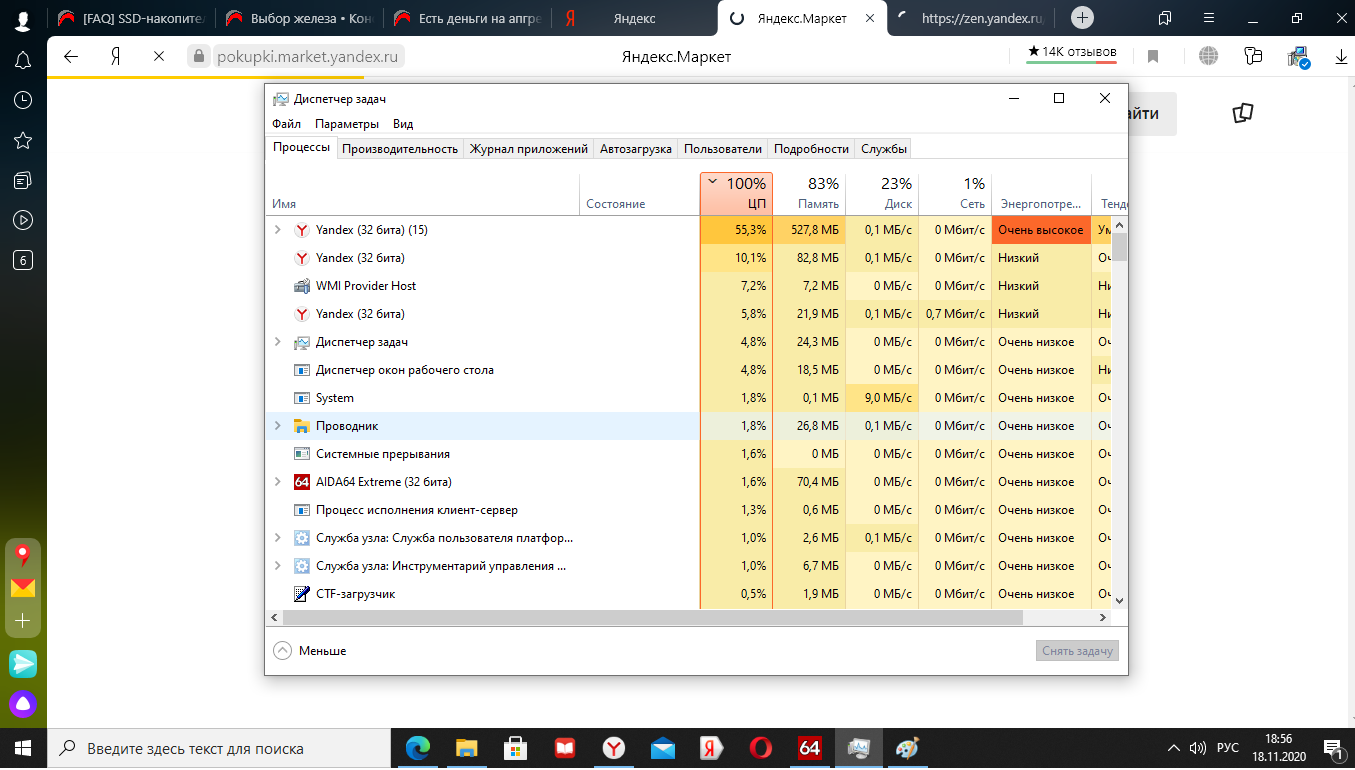The height and width of the screenshot is (770, 1355).
Task: Collapse Task Manager with Меньше
Action: pyautogui.click(x=310, y=651)
